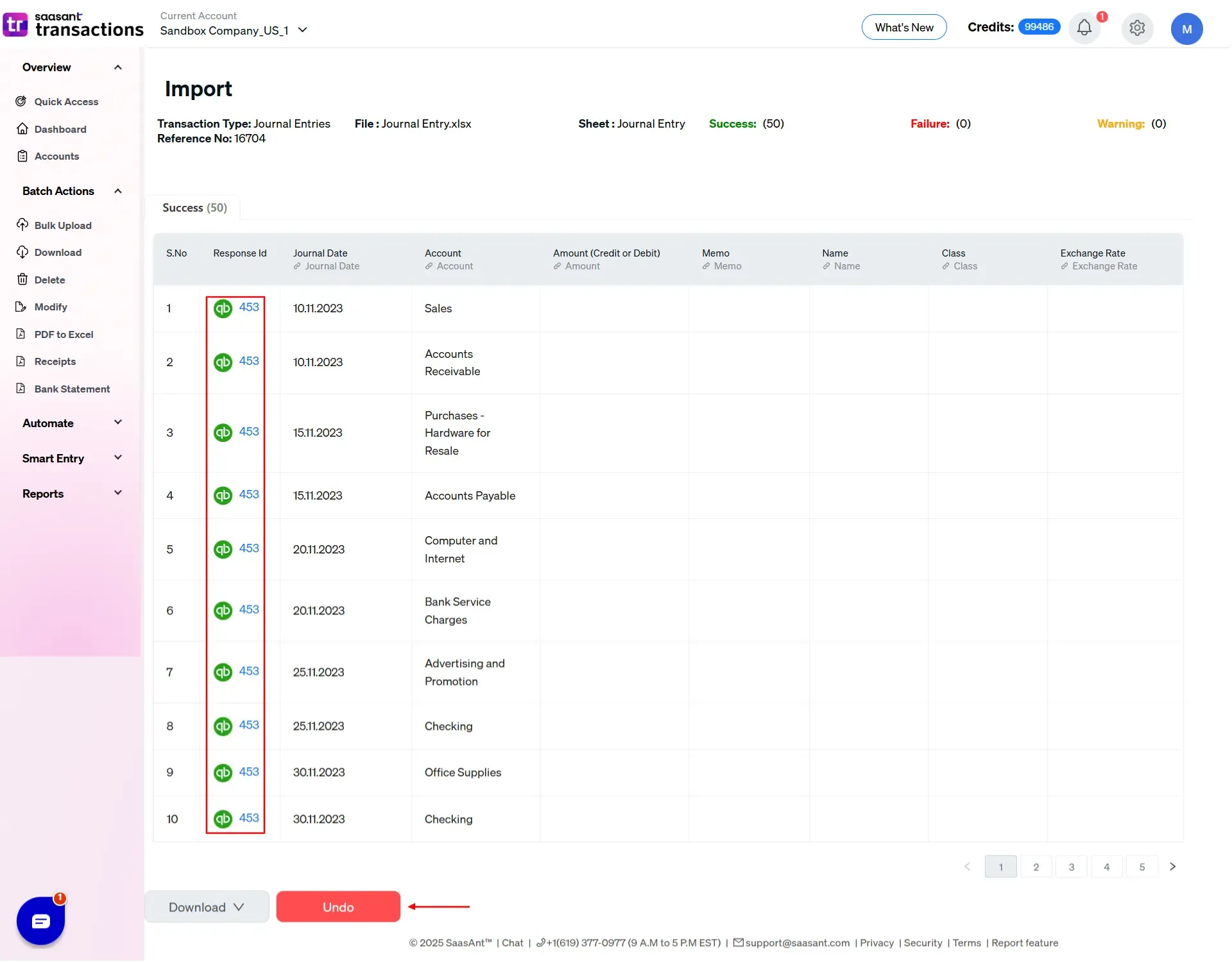Select the Success (50) tab
Viewport: 1232px width, 962px height.
click(x=194, y=208)
